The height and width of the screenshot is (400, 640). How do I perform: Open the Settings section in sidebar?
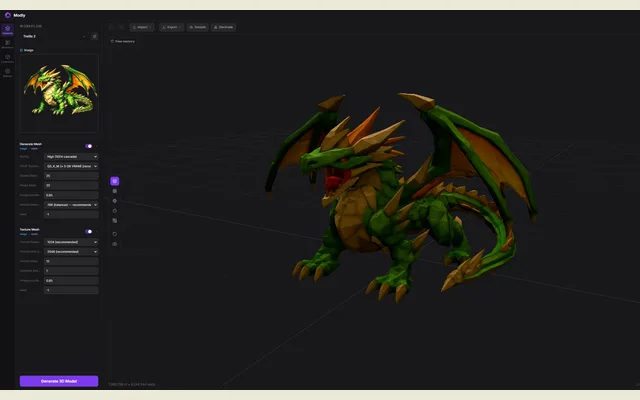7,73
